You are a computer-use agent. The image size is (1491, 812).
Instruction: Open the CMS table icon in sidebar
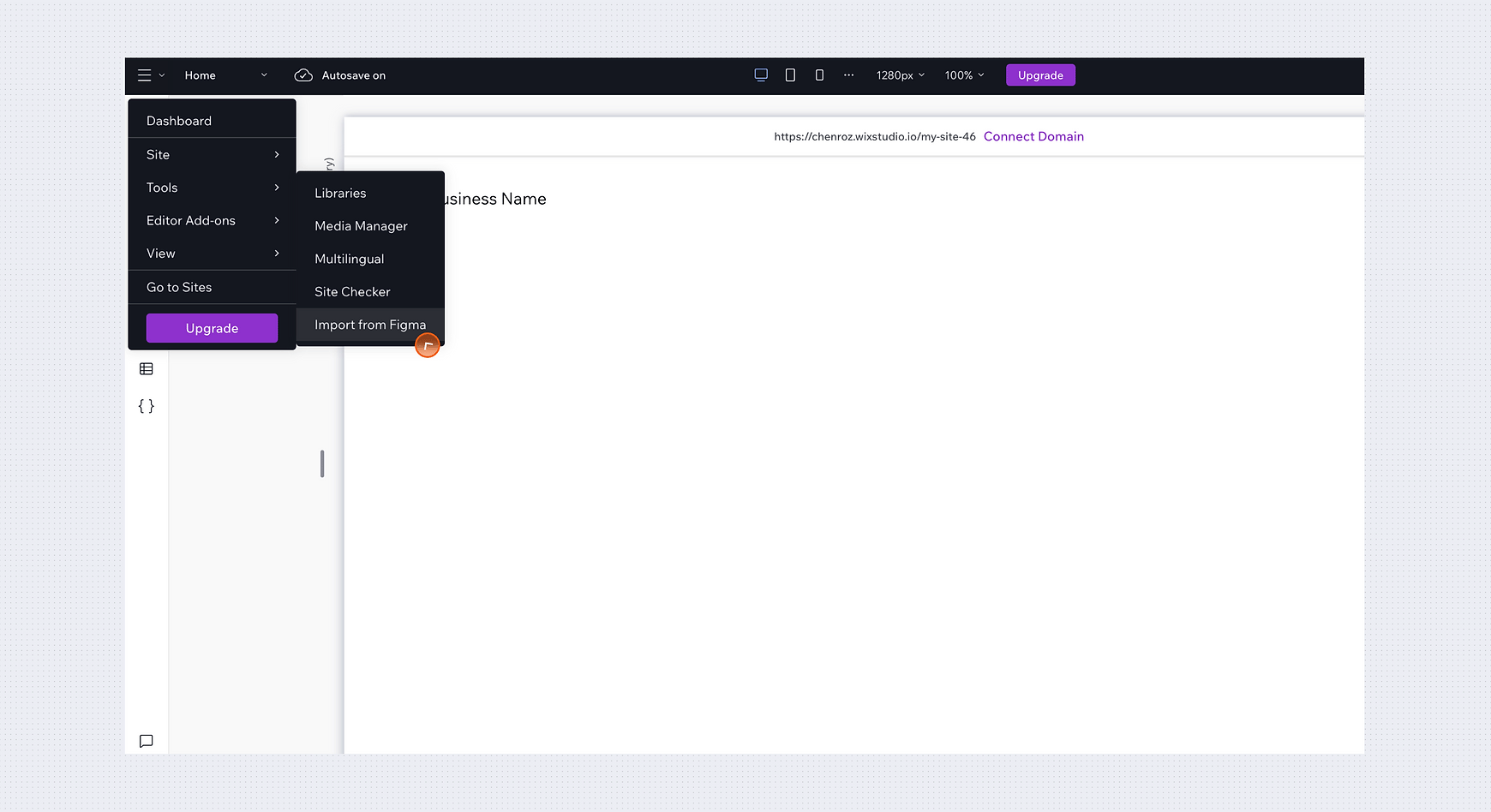click(147, 369)
